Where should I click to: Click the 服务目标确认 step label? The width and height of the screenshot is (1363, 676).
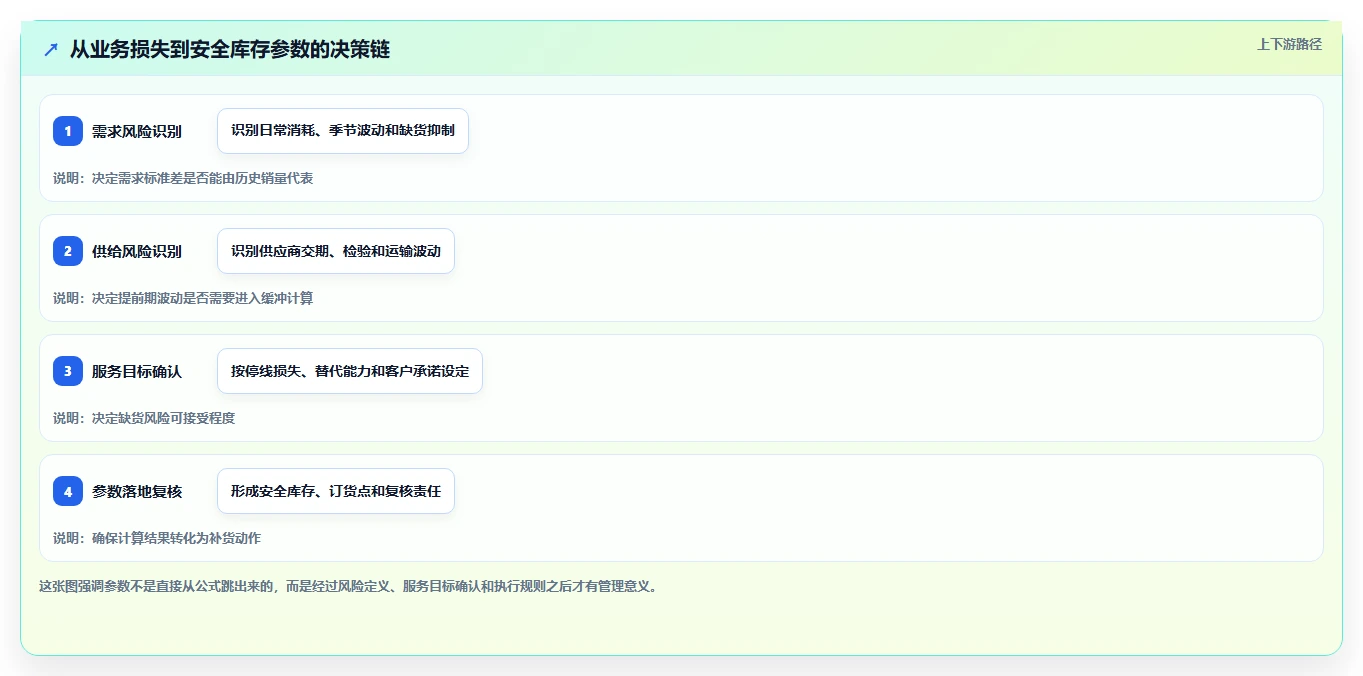coord(137,371)
